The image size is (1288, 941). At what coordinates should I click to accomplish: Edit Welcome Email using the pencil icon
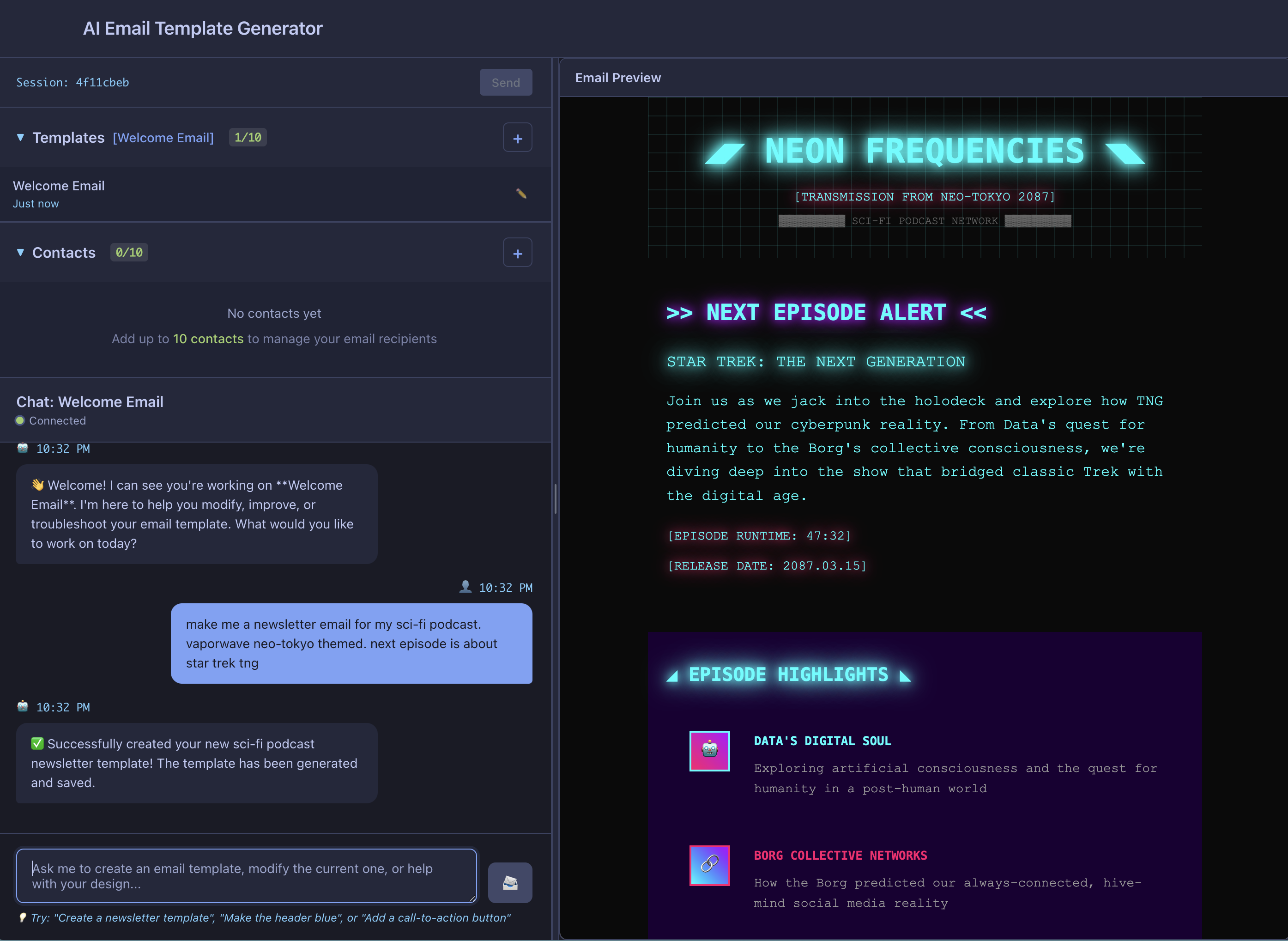pos(521,194)
